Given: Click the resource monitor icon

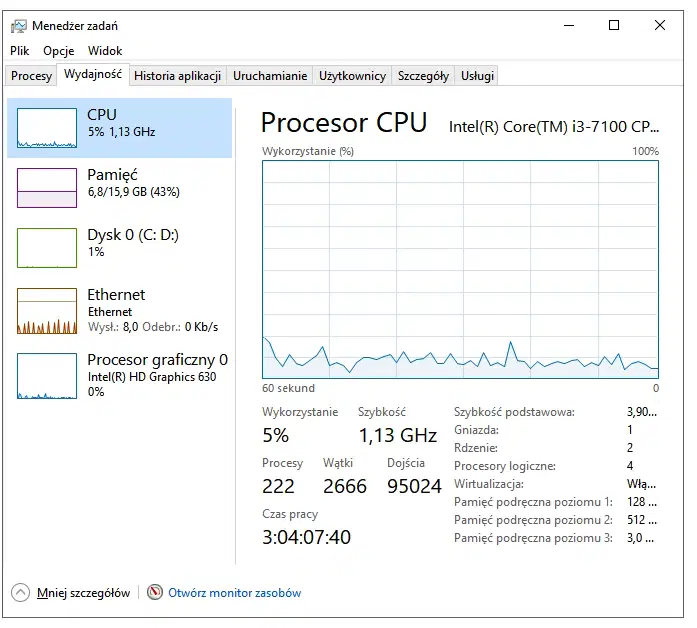Looking at the screenshot, I should click(155, 592).
